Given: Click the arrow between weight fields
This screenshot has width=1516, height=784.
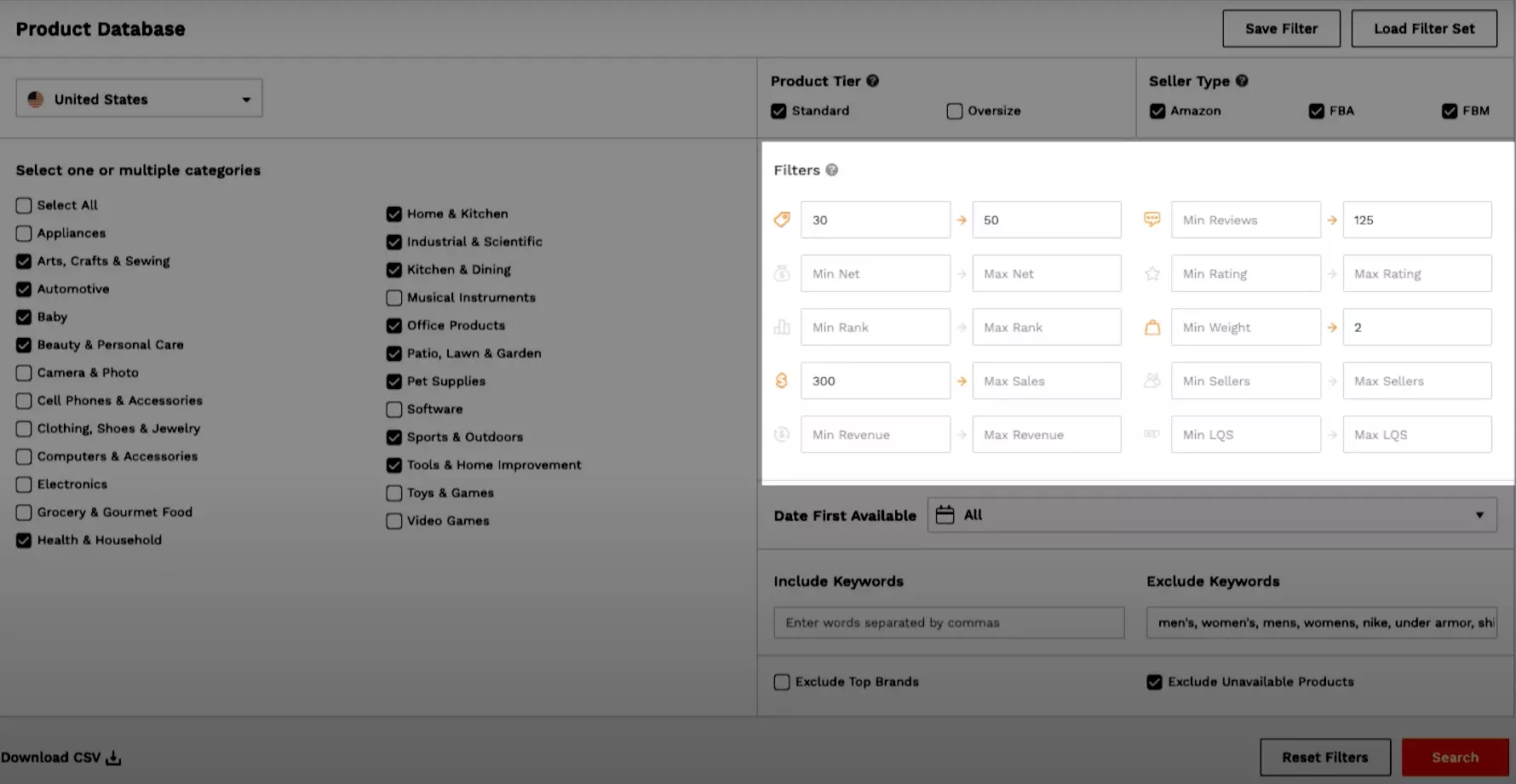Looking at the screenshot, I should [x=1332, y=327].
